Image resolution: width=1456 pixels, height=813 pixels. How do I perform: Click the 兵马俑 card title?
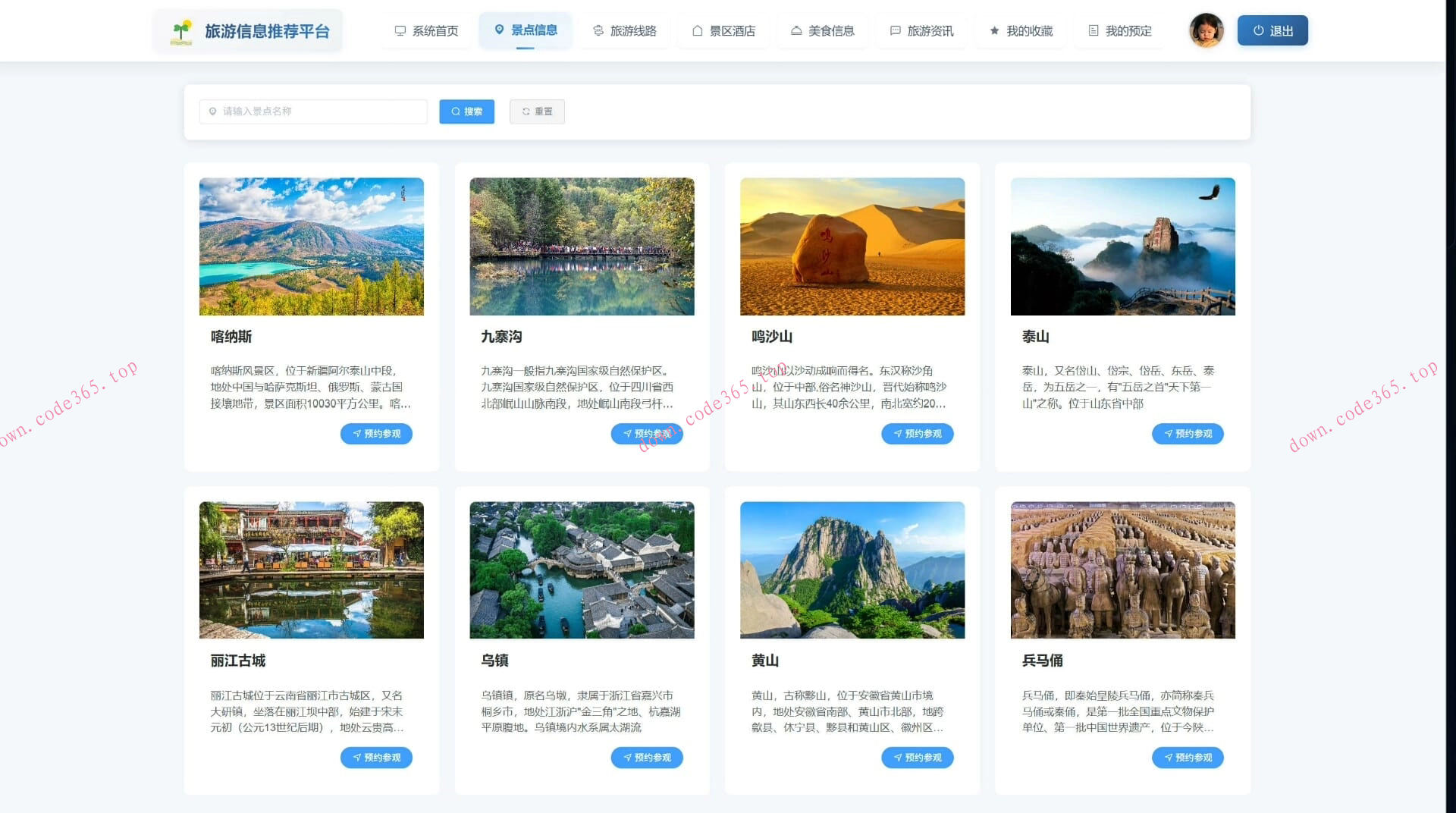tap(1043, 661)
